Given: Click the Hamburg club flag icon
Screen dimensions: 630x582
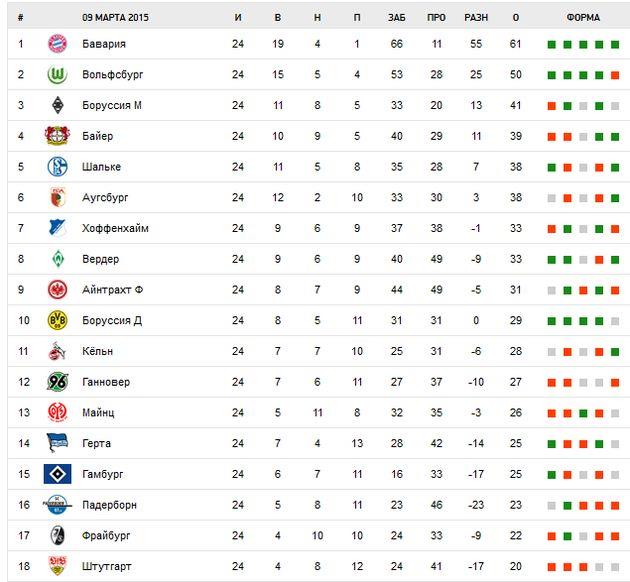Looking at the screenshot, I should (57, 474).
